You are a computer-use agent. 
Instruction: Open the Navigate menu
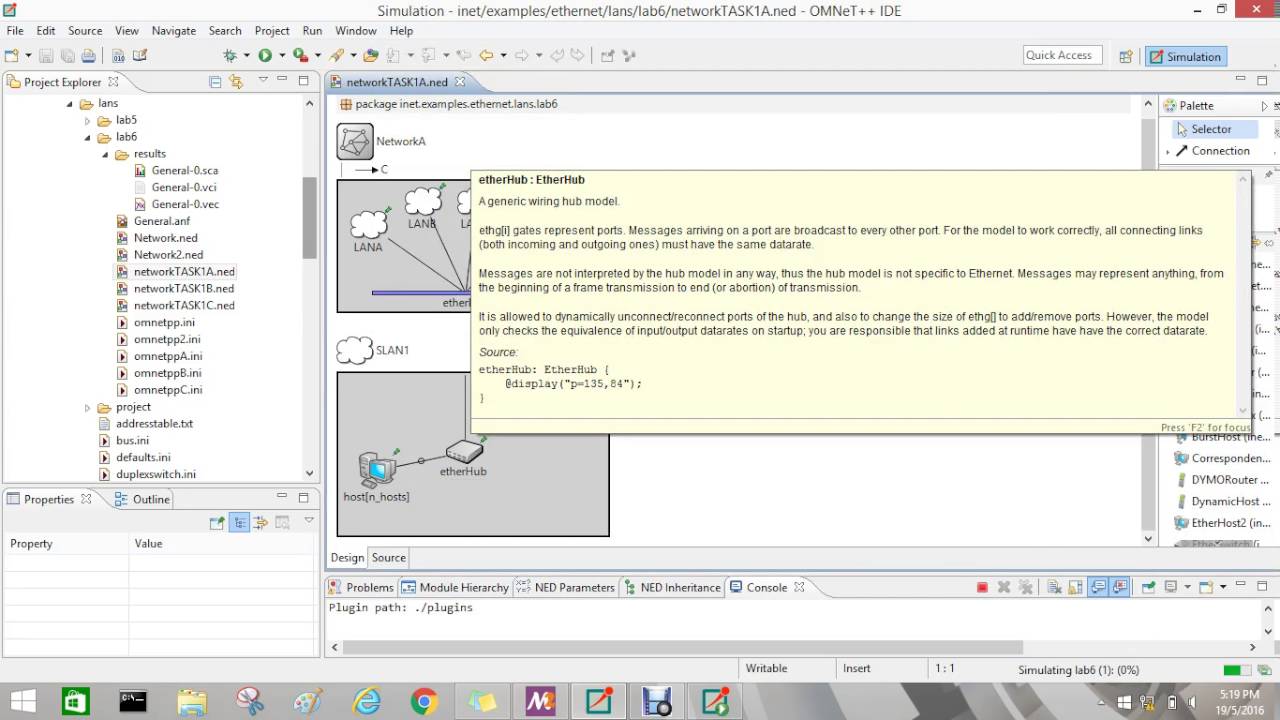coord(174,31)
